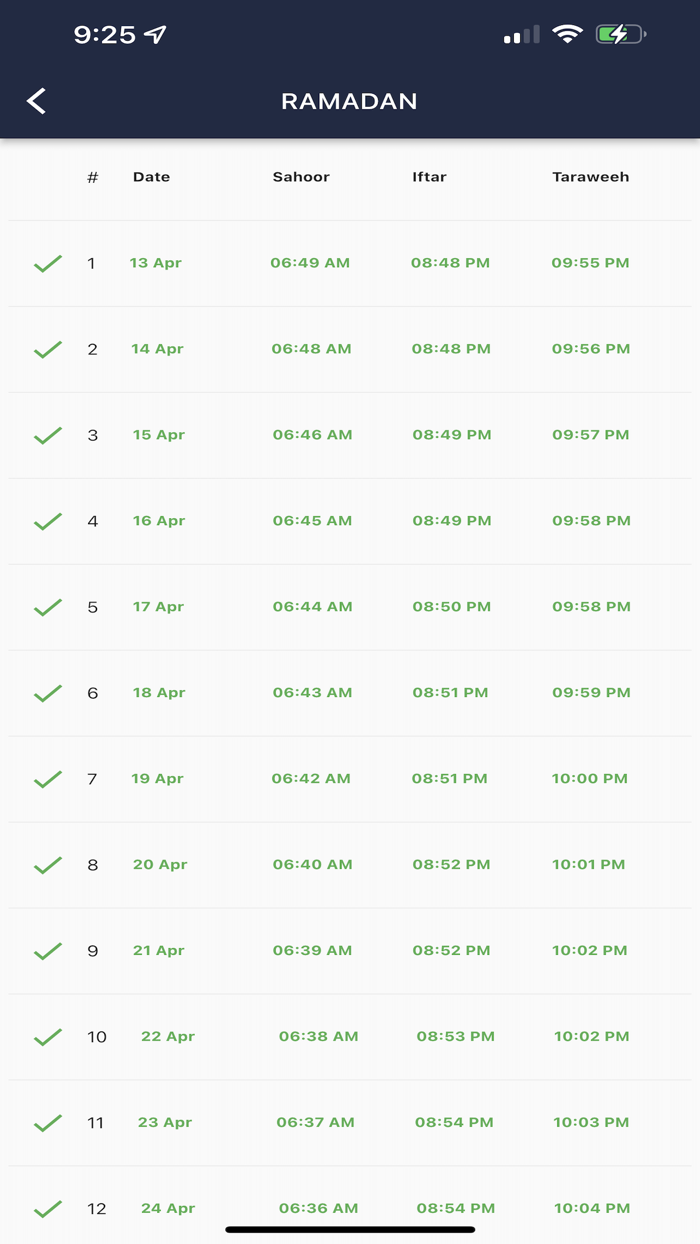Tap the Date column header
This screenshot has width=700, height=1244.
click(x=151, y=177)
